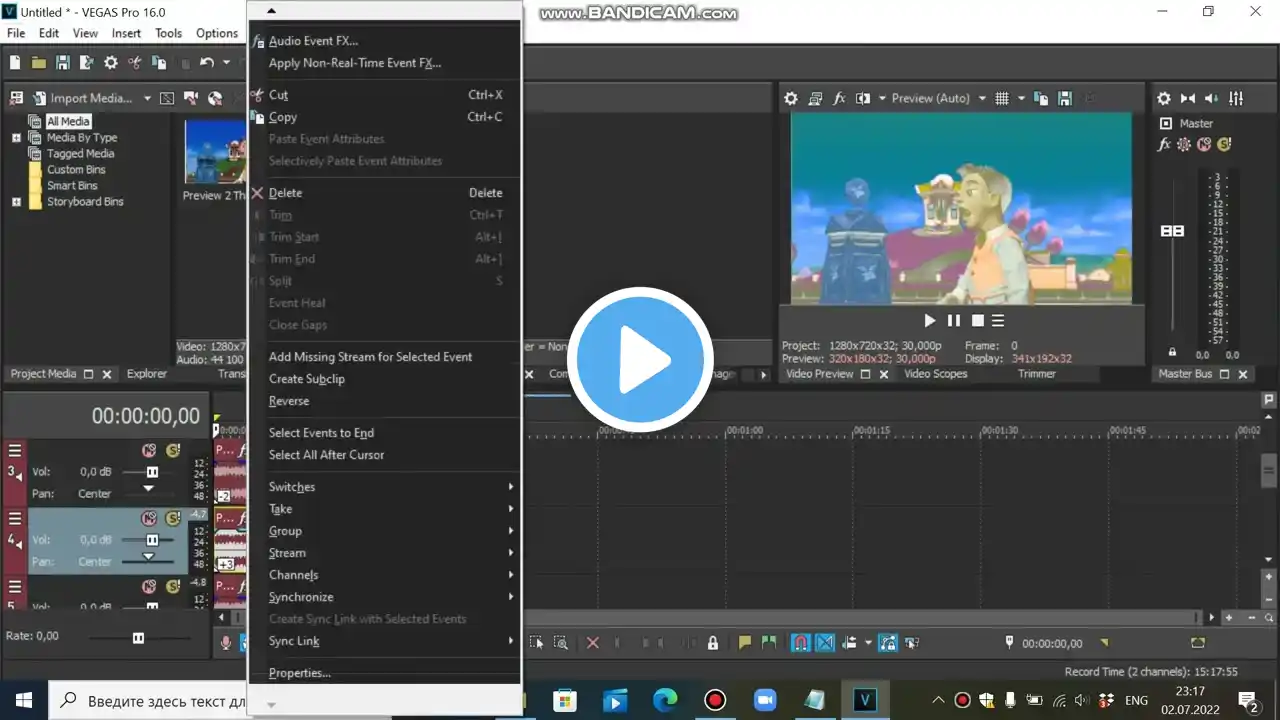
Task: Open the Undo history dropdown arrow
Action: (x=226, y=62)
